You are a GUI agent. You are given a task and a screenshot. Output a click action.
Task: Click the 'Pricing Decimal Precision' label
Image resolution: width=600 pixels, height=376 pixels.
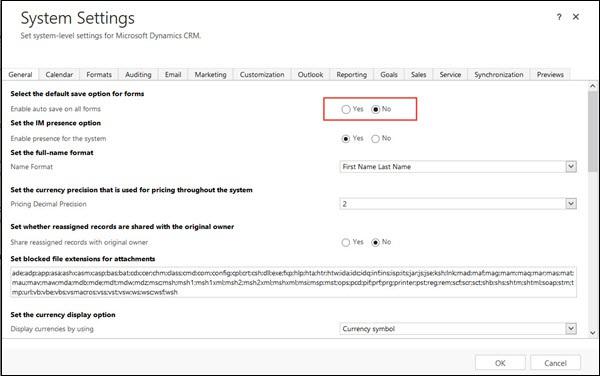[x=48, y=204]
